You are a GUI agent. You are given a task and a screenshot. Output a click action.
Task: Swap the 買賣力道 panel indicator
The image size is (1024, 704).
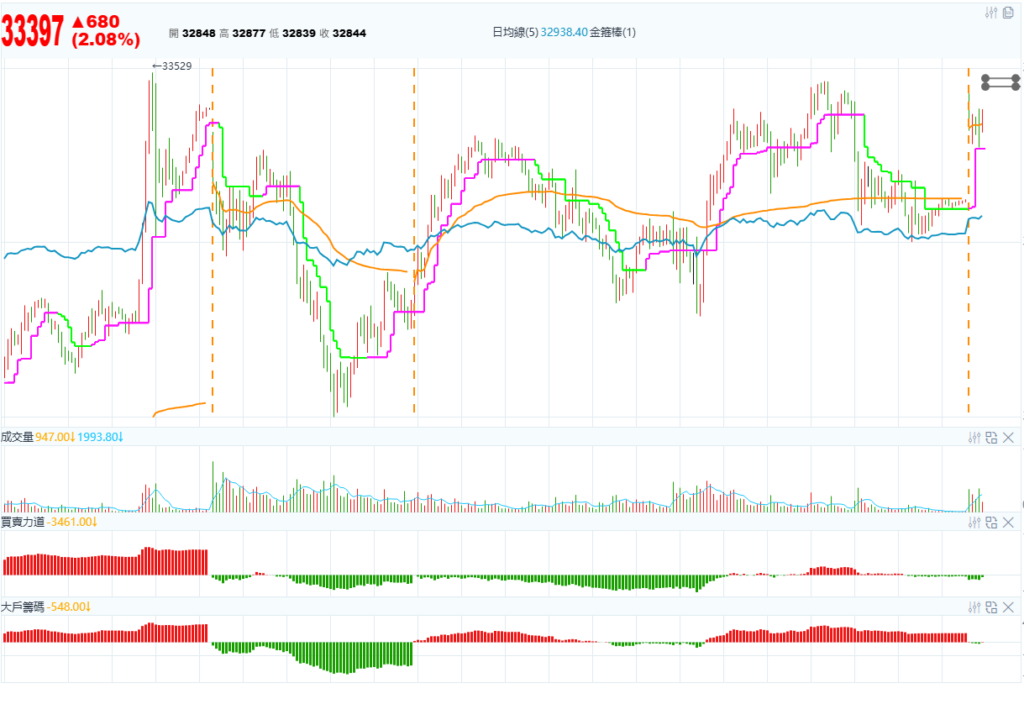tap(991, 522)
